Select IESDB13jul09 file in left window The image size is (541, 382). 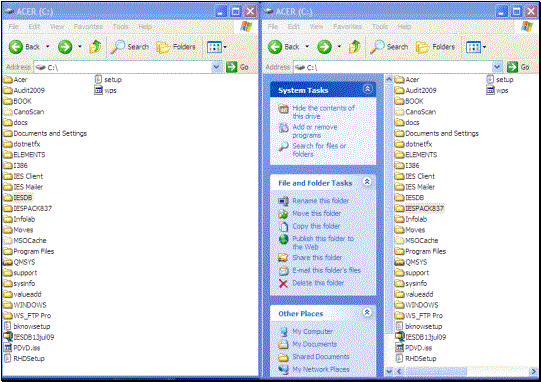click(29, 337)
